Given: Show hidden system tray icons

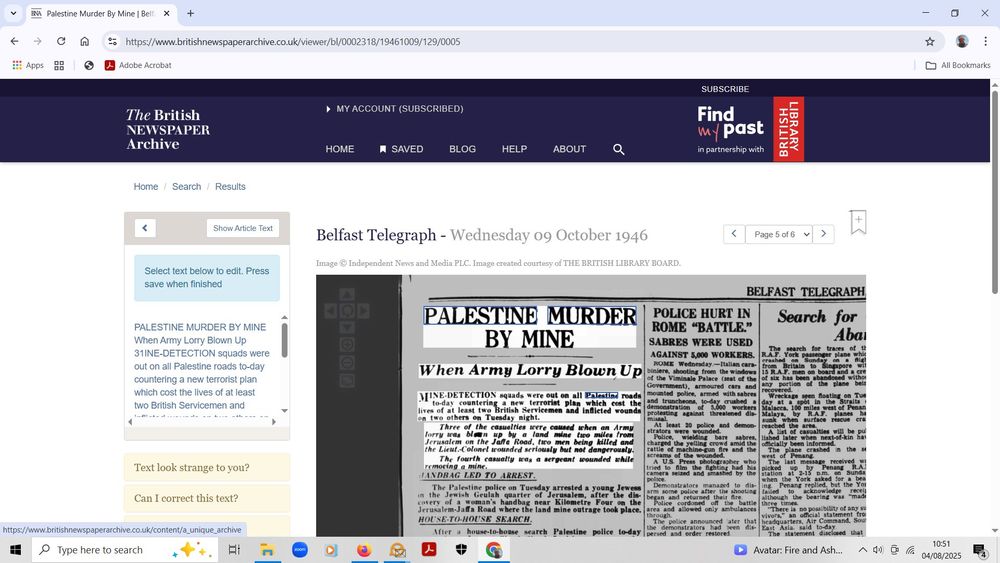Looking at the screenshot, I should click(862, 550).
